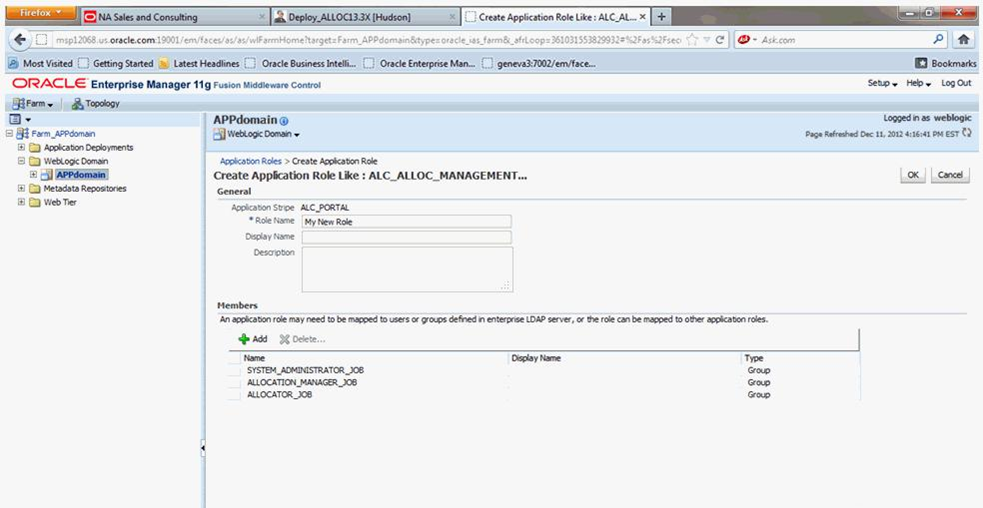This screenshot has height=508, width=983.
Task: Click the Topology icon in toolbar
Action: point(78,104)
